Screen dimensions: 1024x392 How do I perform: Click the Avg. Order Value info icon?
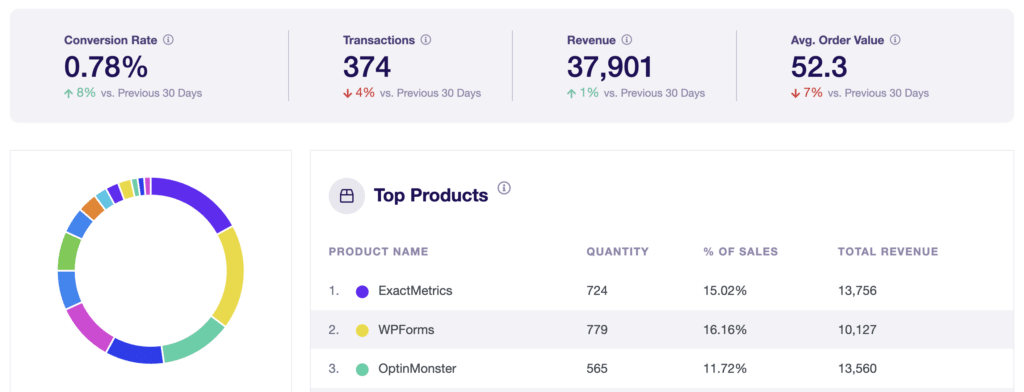(895, 40)
